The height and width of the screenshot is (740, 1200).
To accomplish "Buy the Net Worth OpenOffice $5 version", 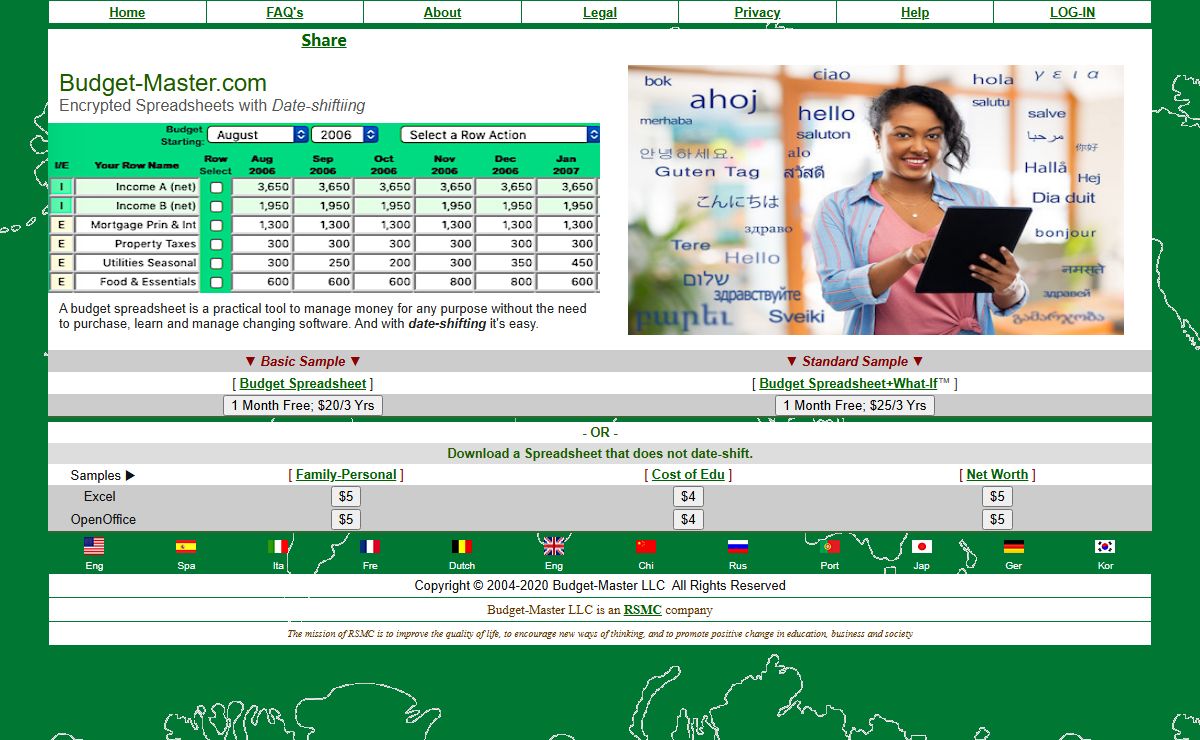I will 997,519.
